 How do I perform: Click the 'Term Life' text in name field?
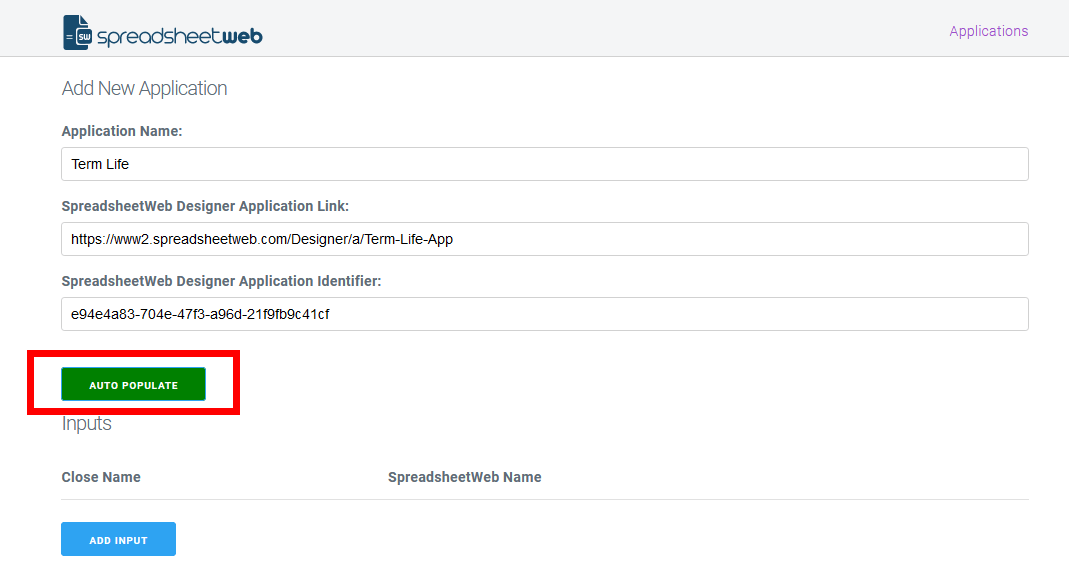click(100, 164)
